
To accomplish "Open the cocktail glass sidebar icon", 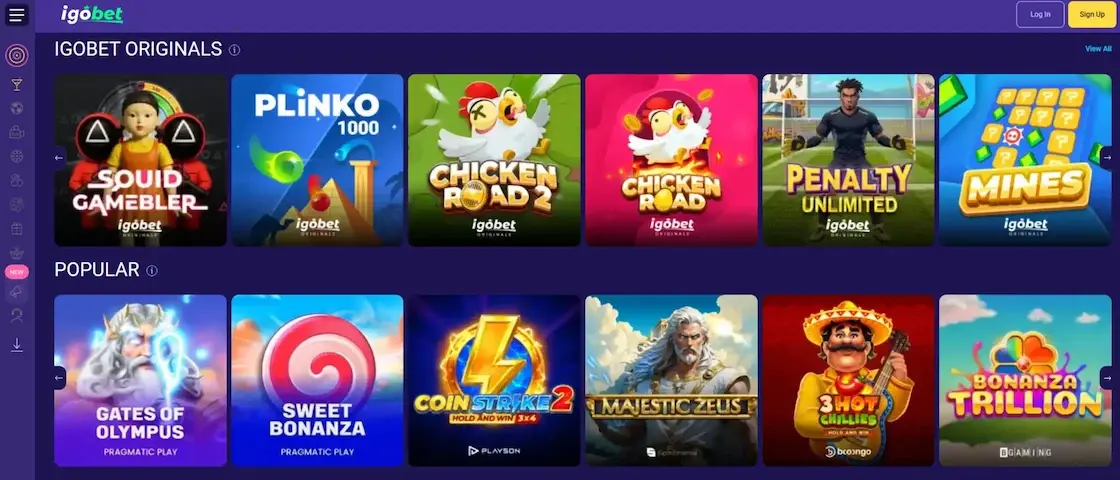I will pyautogui.click(x=16, y=85).
